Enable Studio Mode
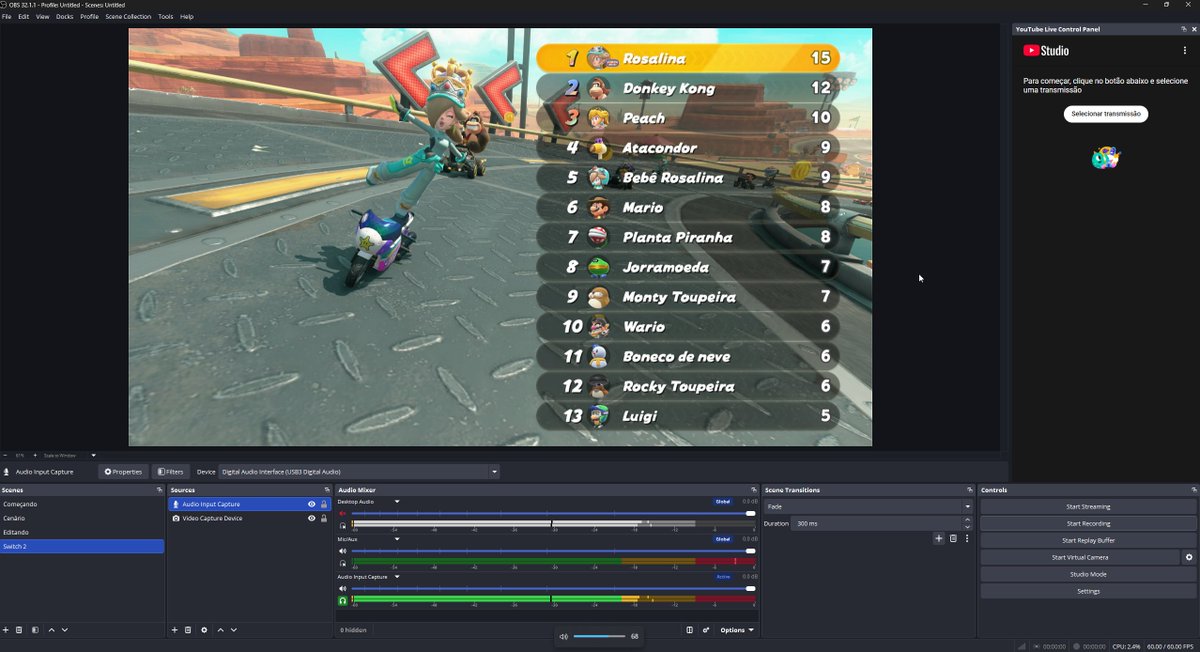The width and height of the screenshot is (1200, 652). click(x=1088, y=575)
